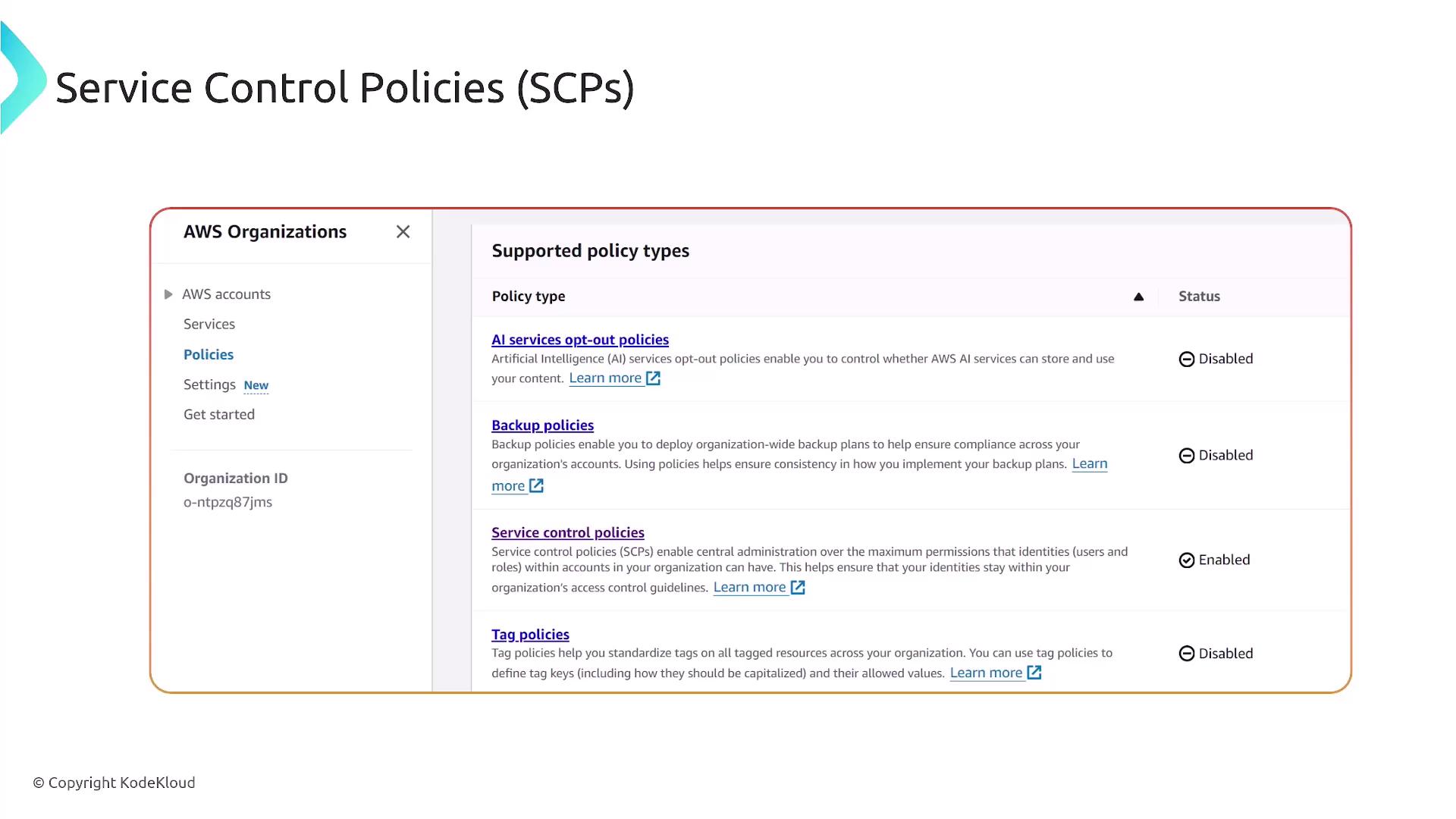1456x819 pixels.
Task: Open the Service control policies link
Action: 568,532
